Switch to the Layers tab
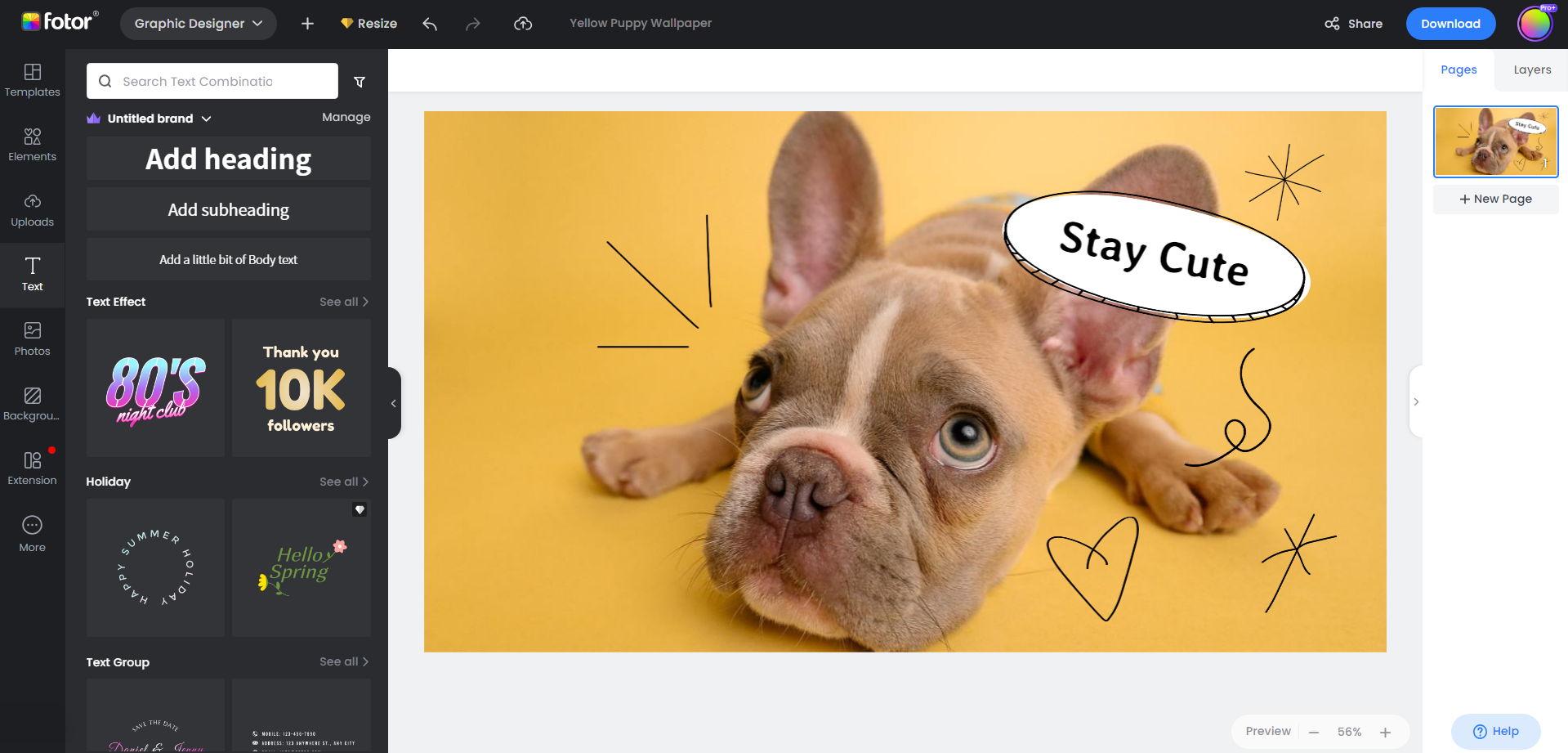Image resolution: width=1568 pixels, height=753 pixels. [1532, 69]
